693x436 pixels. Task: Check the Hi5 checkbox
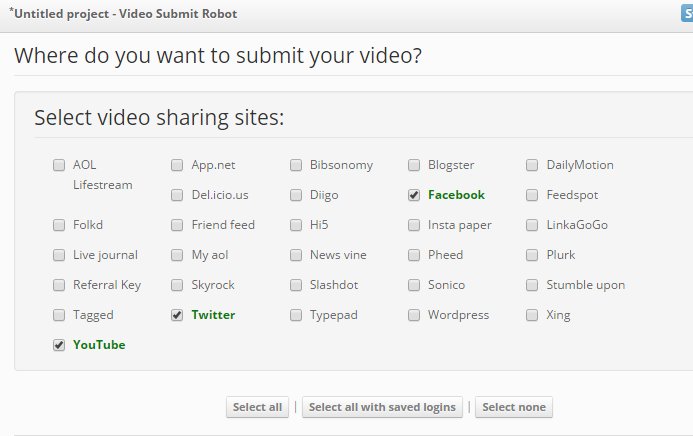coord(296,225)
